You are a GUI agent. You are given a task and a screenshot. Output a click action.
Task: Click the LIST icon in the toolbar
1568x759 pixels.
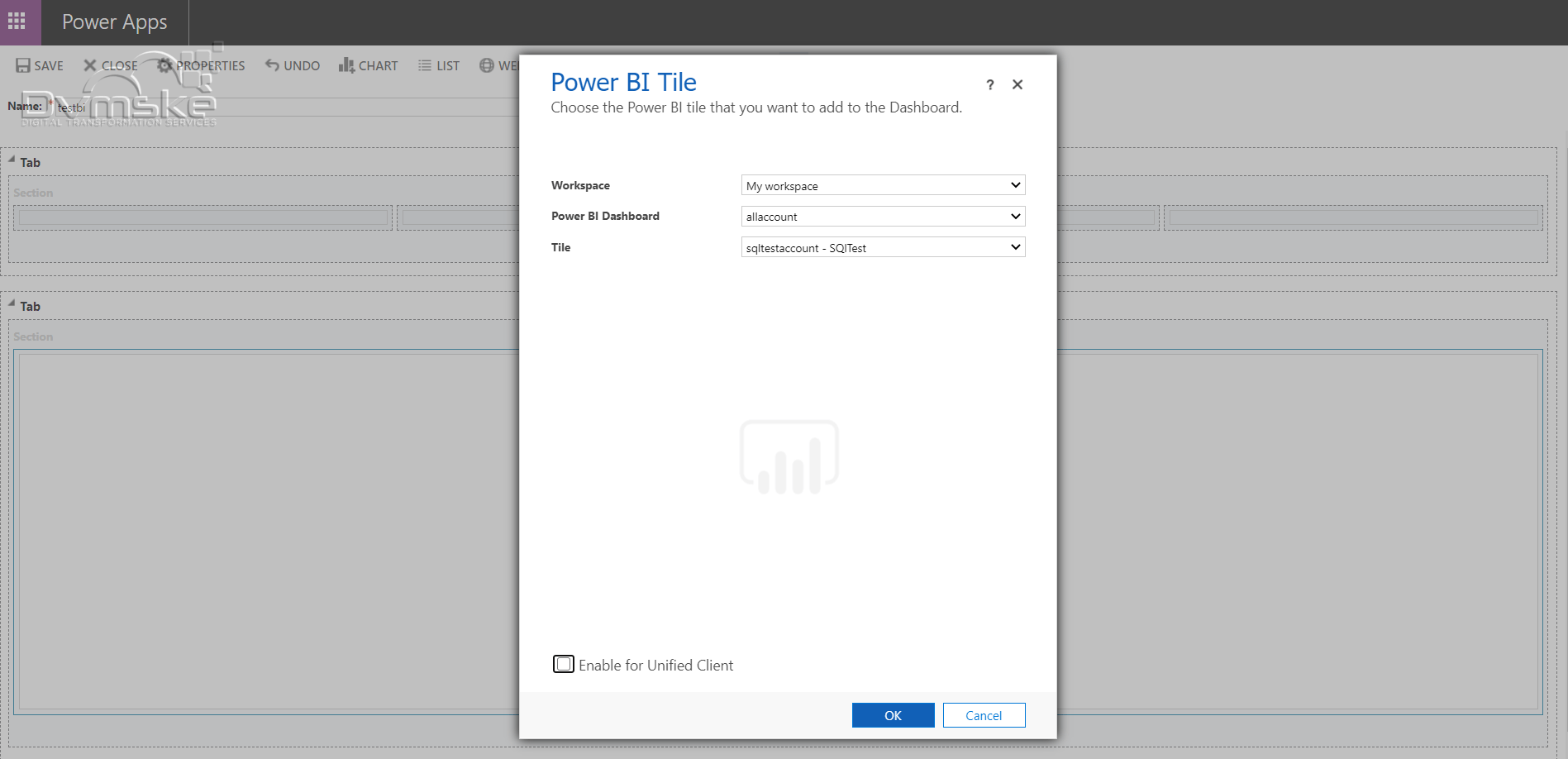(424, 64)
